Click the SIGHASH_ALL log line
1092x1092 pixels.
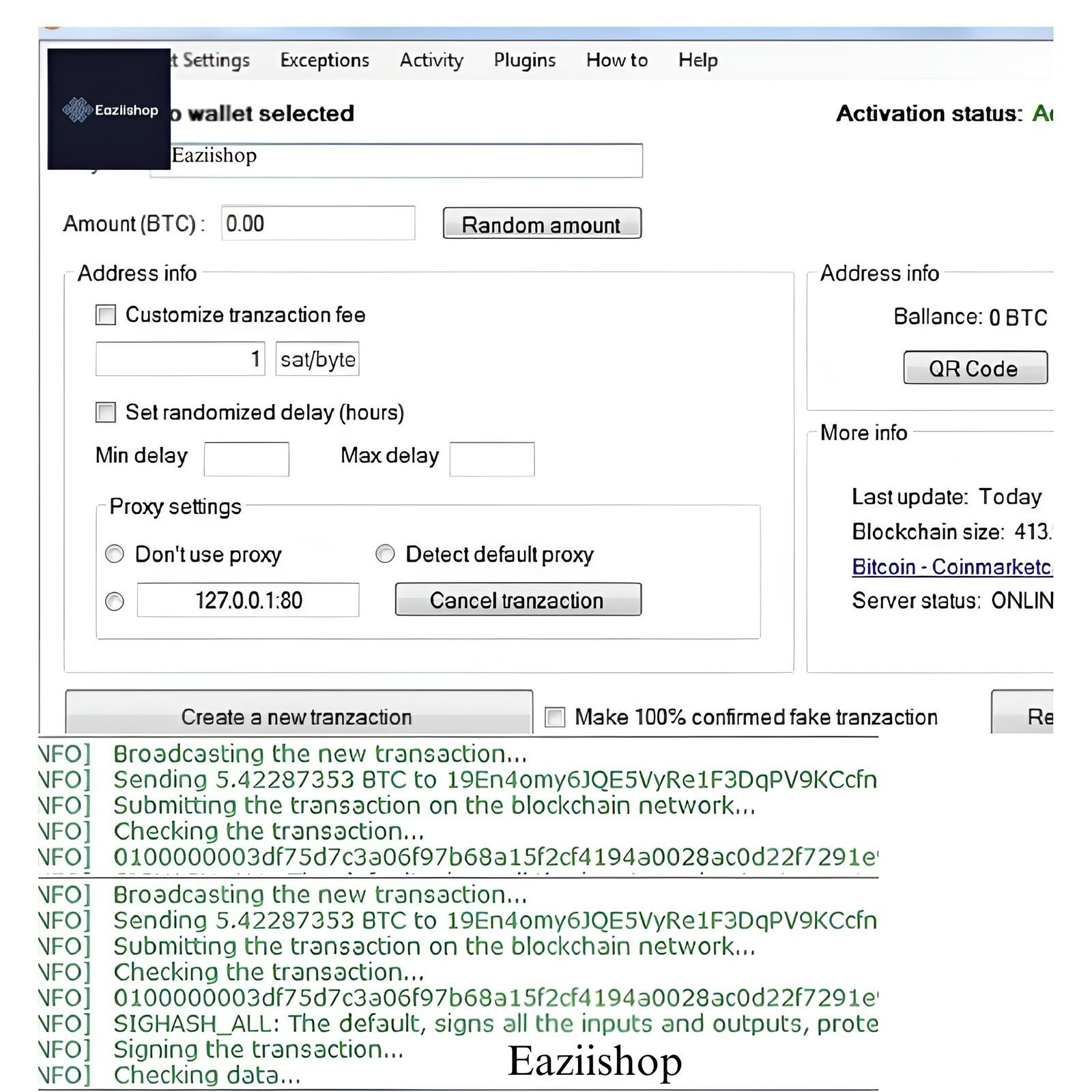coord(496,1024)
